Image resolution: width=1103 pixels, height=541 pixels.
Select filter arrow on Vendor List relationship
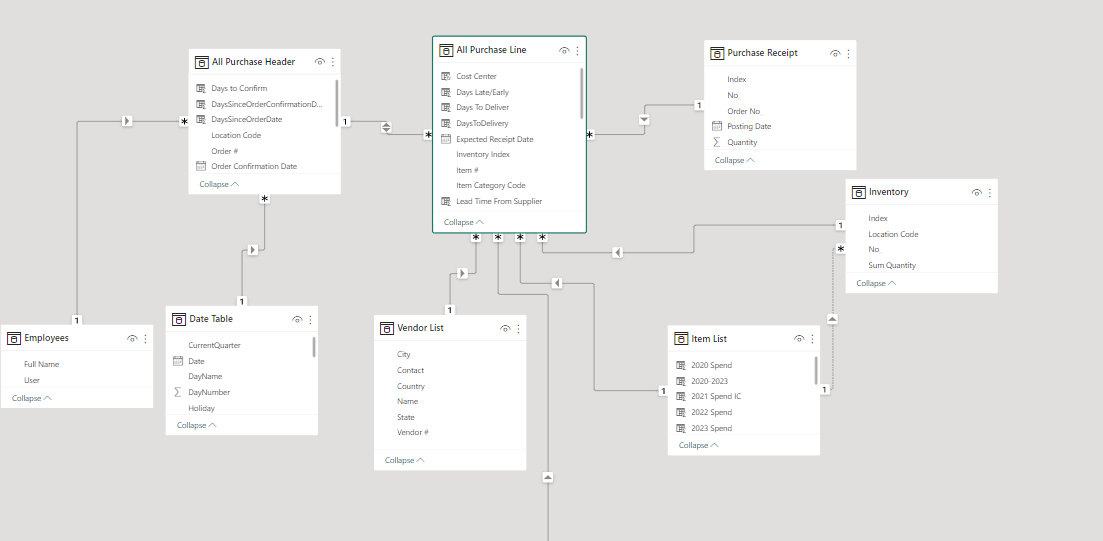click(x=462, y=273)
